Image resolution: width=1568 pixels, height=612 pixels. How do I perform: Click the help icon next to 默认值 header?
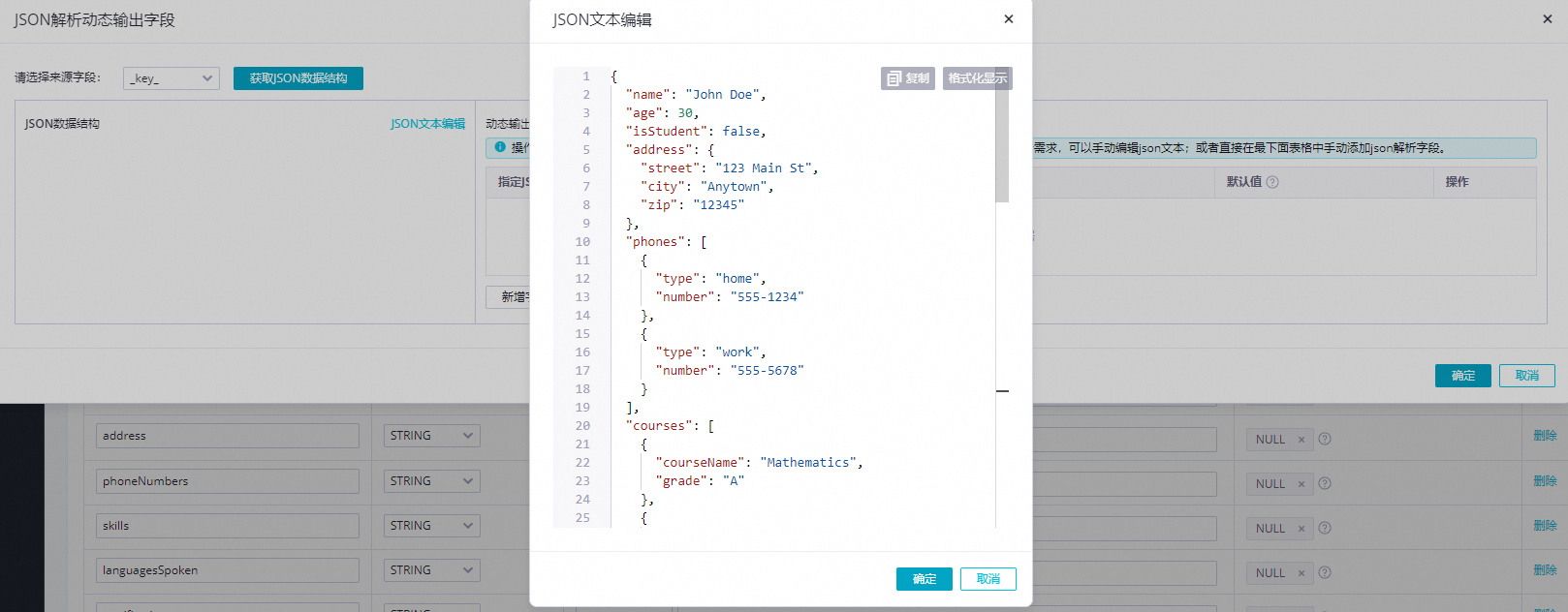tap(1272, 182)
